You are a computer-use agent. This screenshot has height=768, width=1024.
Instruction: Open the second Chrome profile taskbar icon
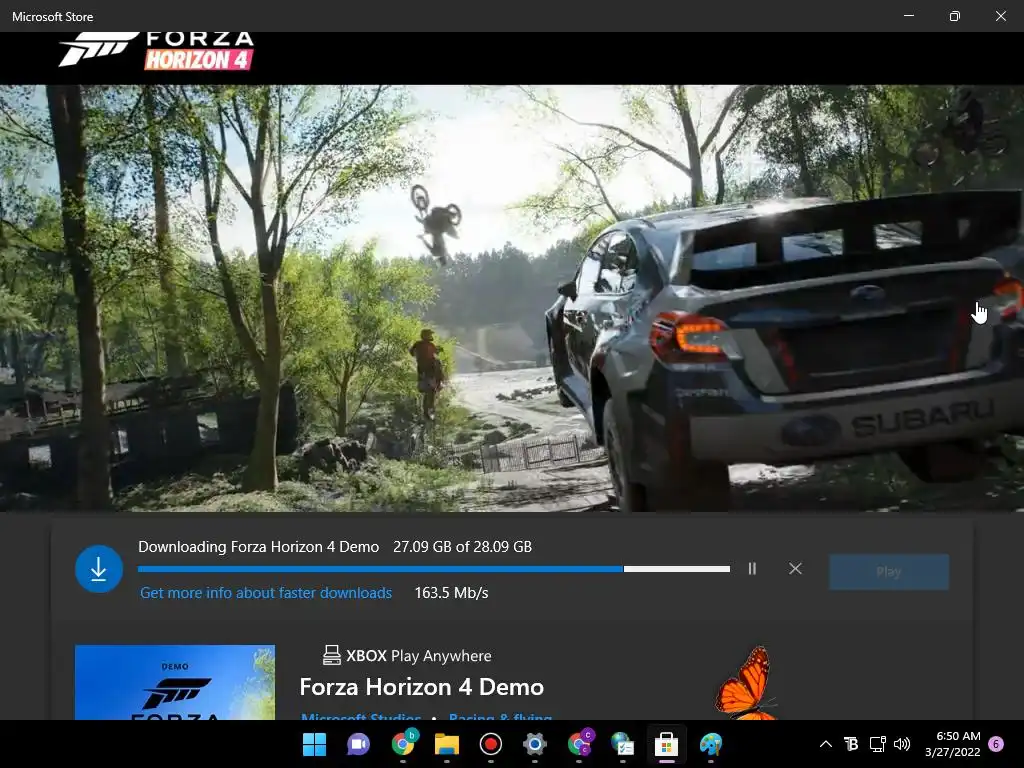point(579,744)
